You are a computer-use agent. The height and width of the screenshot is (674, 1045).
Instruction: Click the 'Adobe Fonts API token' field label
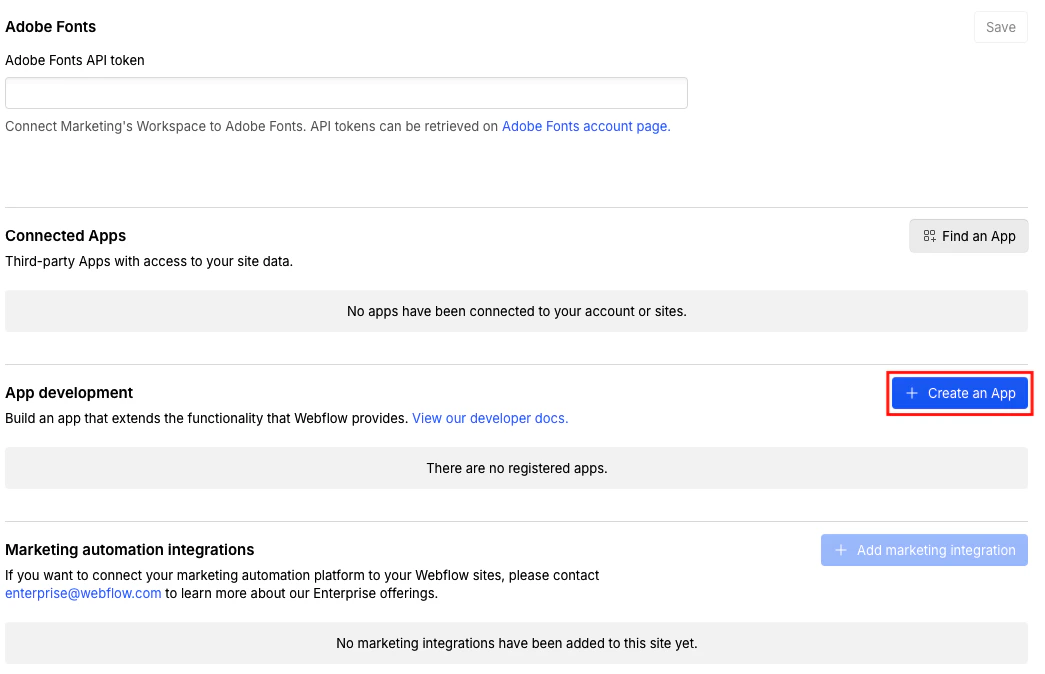click(75, 60)
